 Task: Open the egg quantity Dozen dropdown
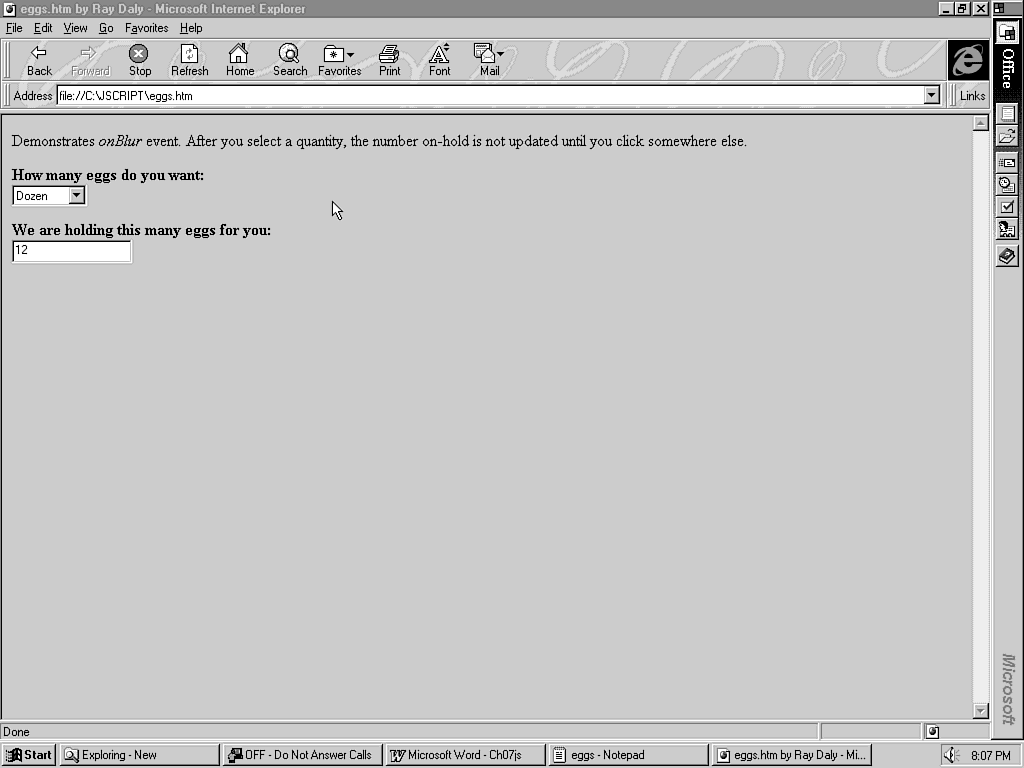tap(49, 195)
